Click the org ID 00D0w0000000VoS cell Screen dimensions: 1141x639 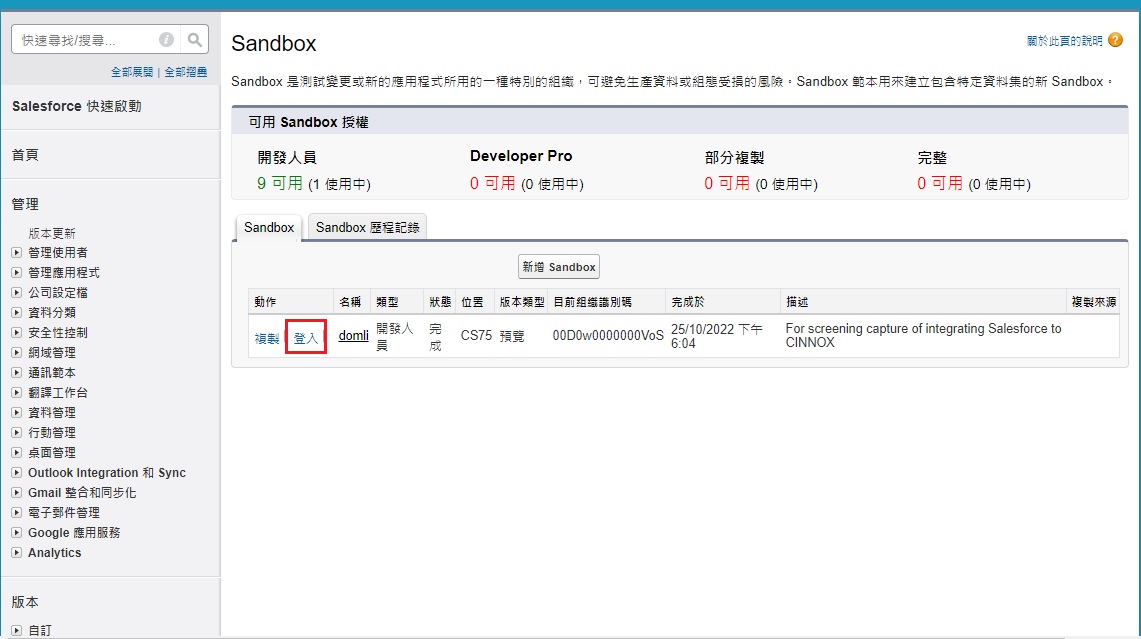[x=608, y=336]
